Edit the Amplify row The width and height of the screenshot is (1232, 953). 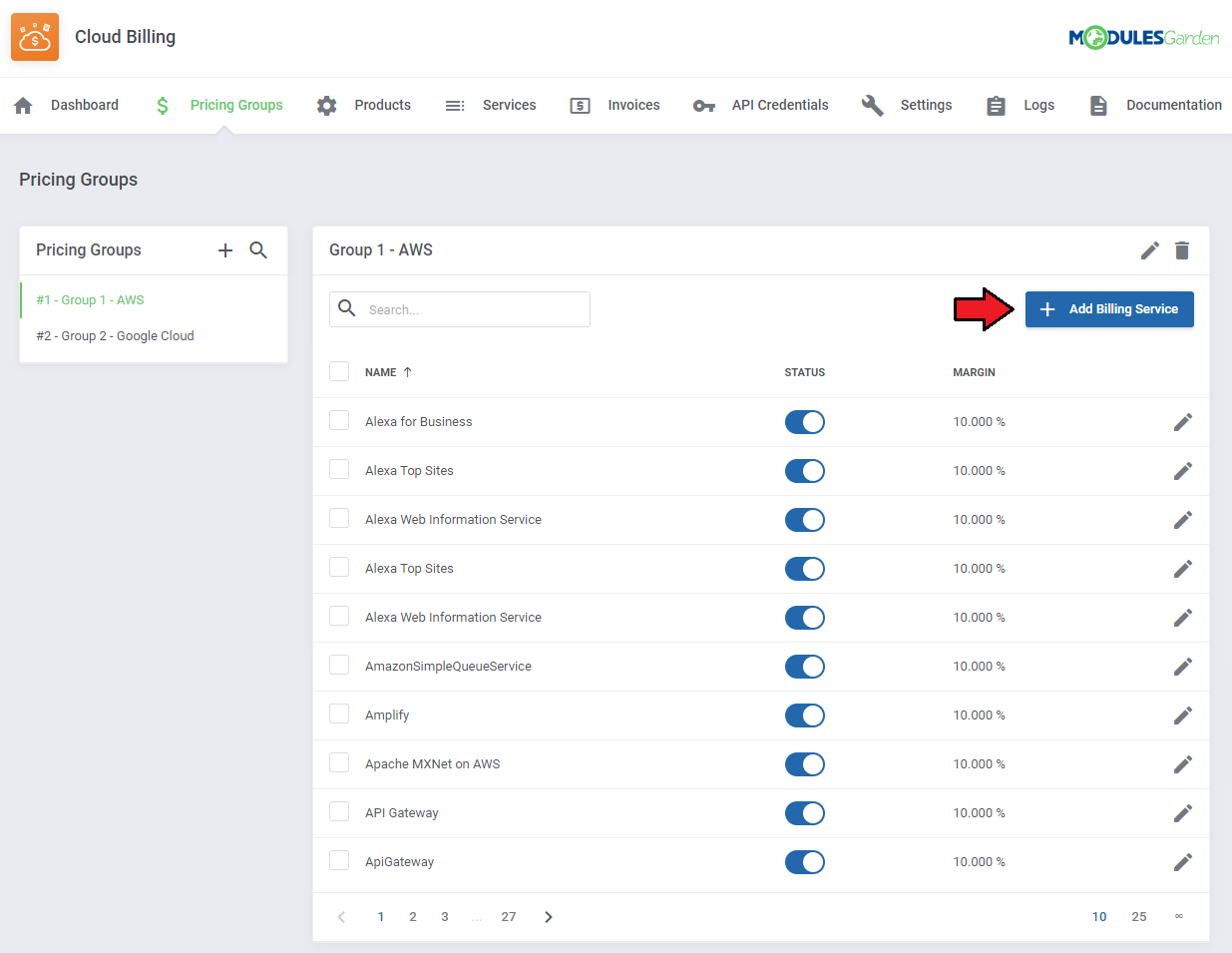[x=1183, y=715]
